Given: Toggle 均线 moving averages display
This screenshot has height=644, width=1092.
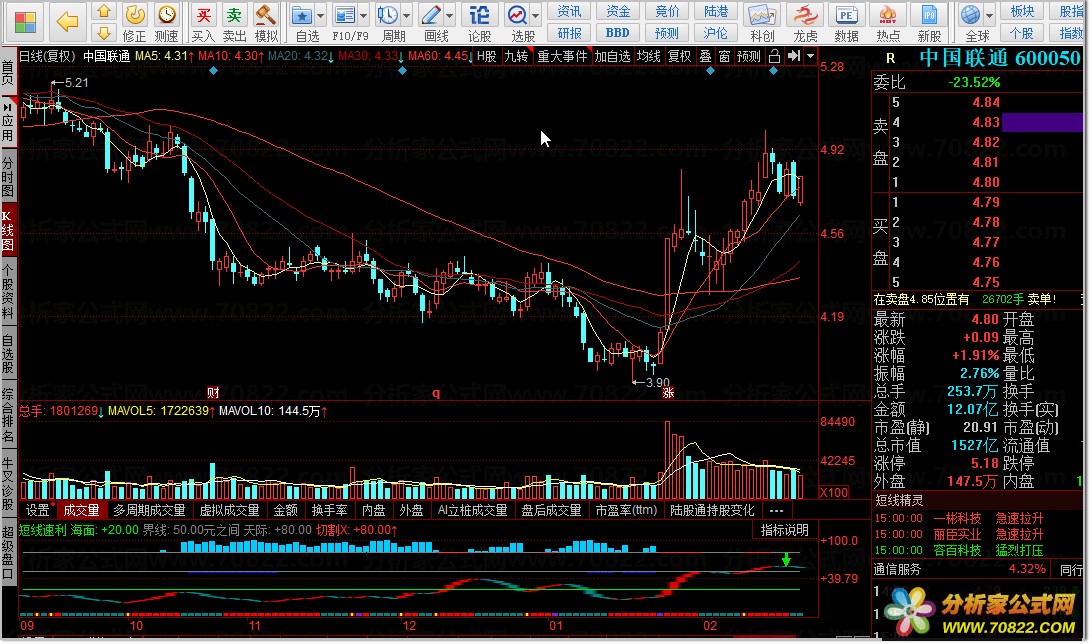Looking at the screenshot, I should [648, 56].
